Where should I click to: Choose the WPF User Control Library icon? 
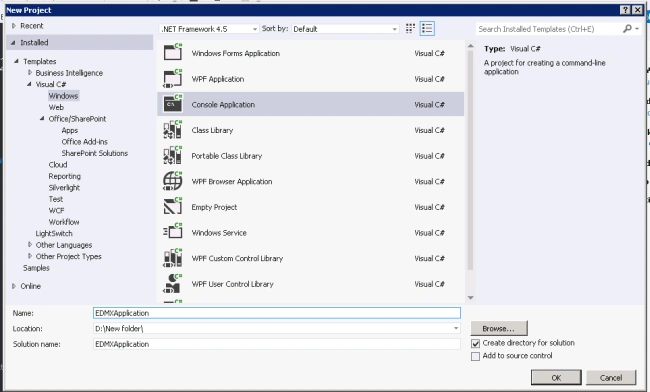pos(173,283)
